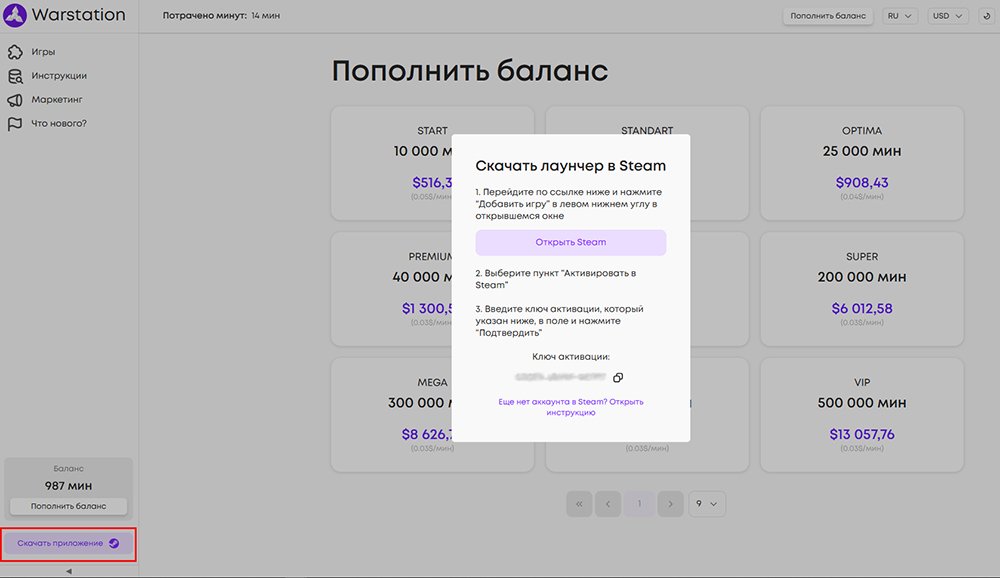Open the USD currency dropdown

pos(947,15)
